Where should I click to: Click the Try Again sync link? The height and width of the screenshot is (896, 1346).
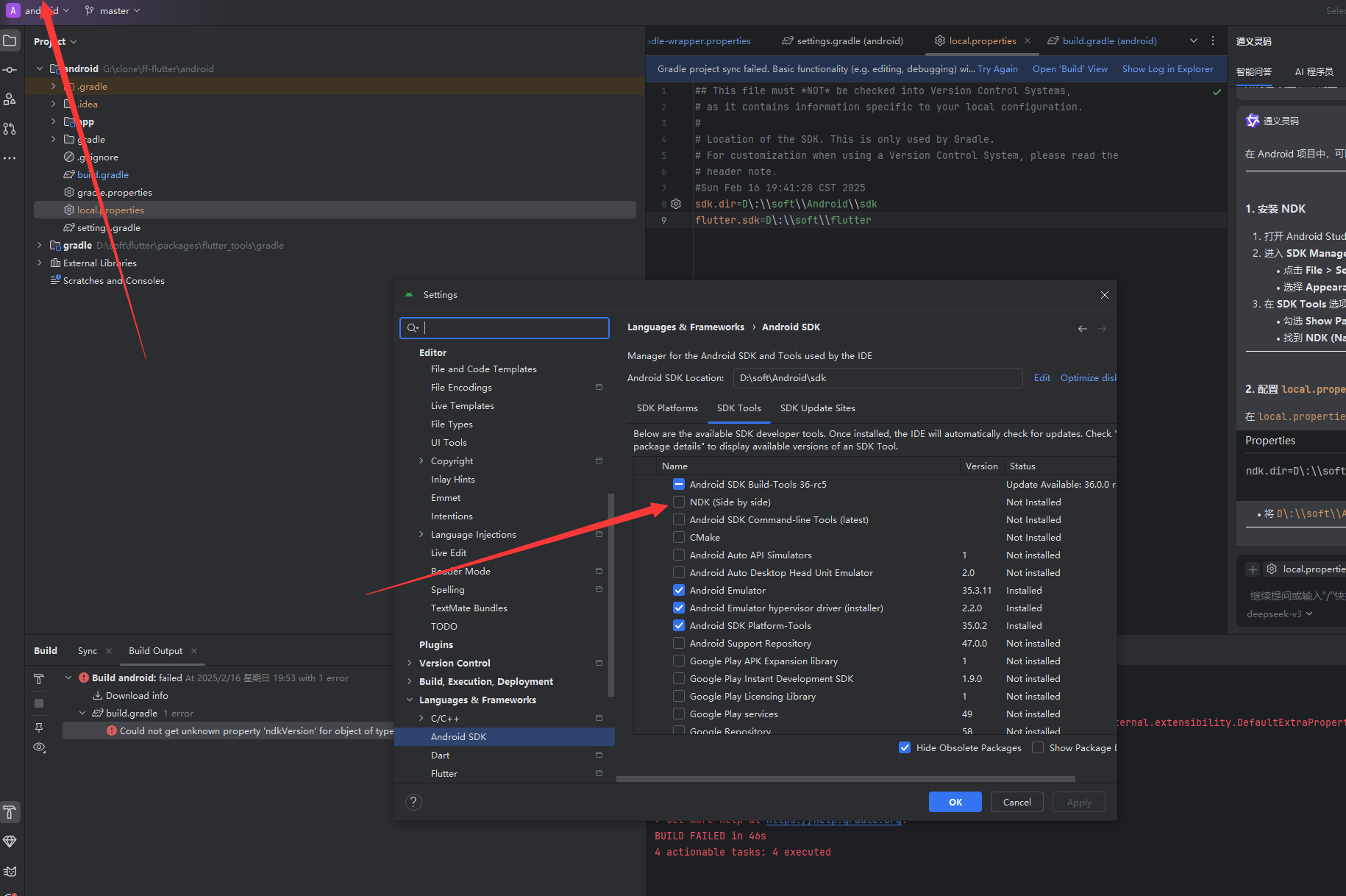(997, 68)
